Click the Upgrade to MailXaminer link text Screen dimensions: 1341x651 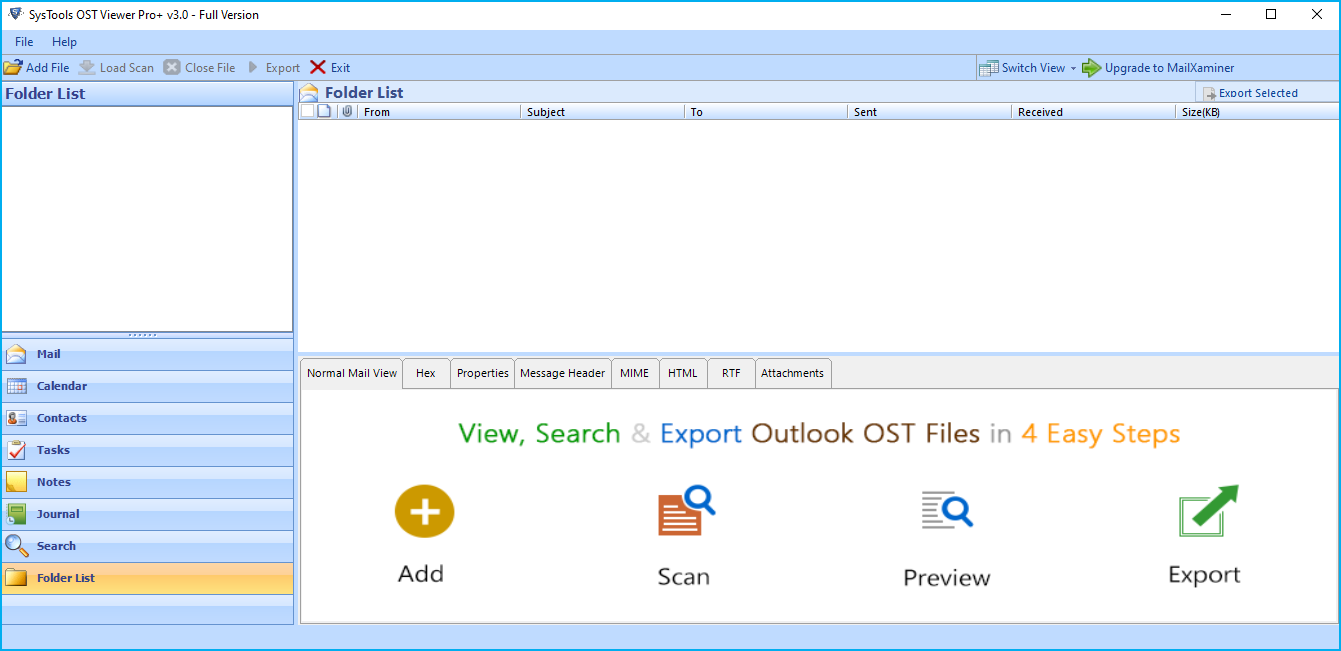[1170, 68]
